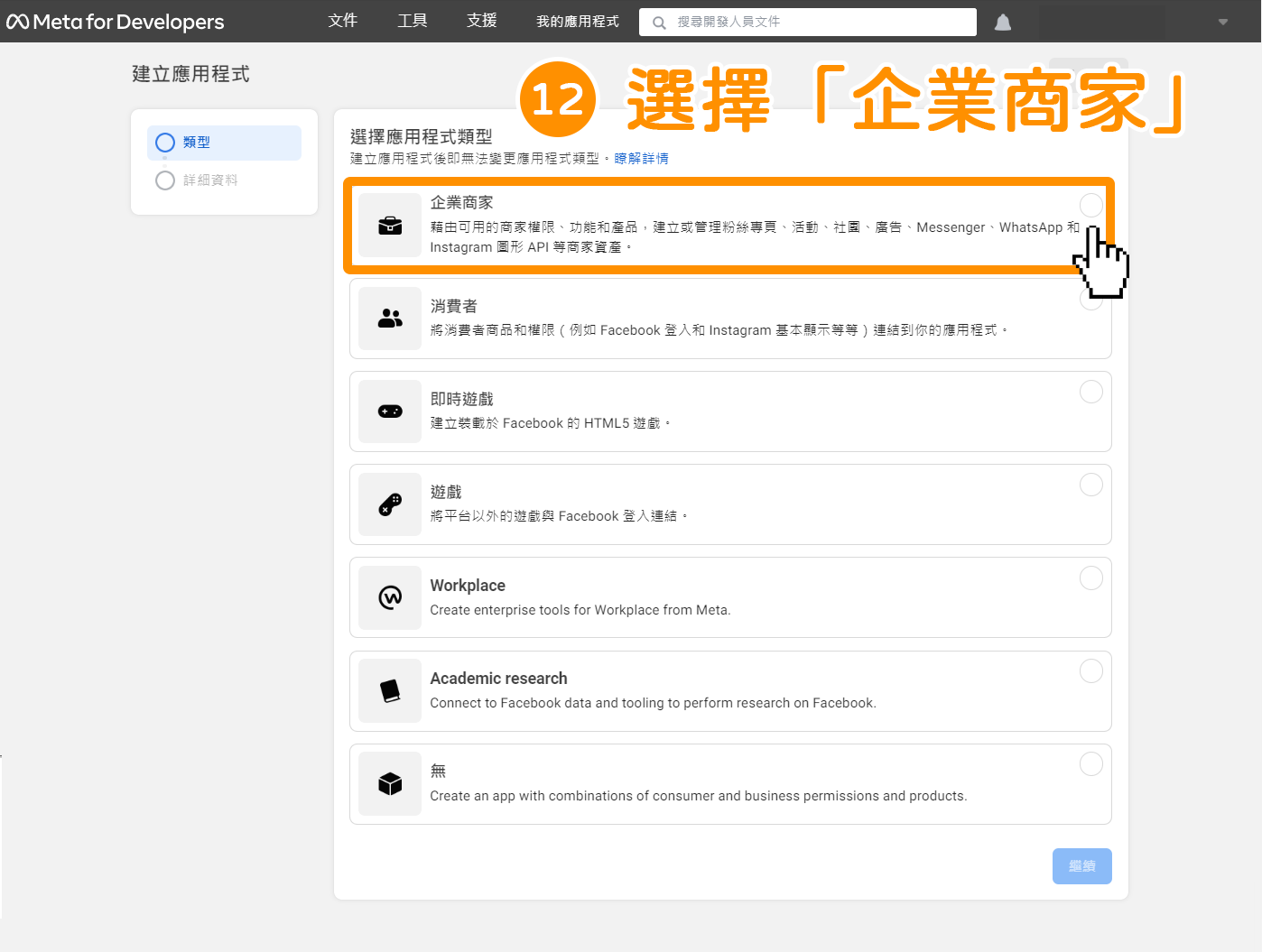Image resolution: width=1262 pixels, height=952 pixels.
Task: Select the Workplace radio button
Action: [1091, 578]
